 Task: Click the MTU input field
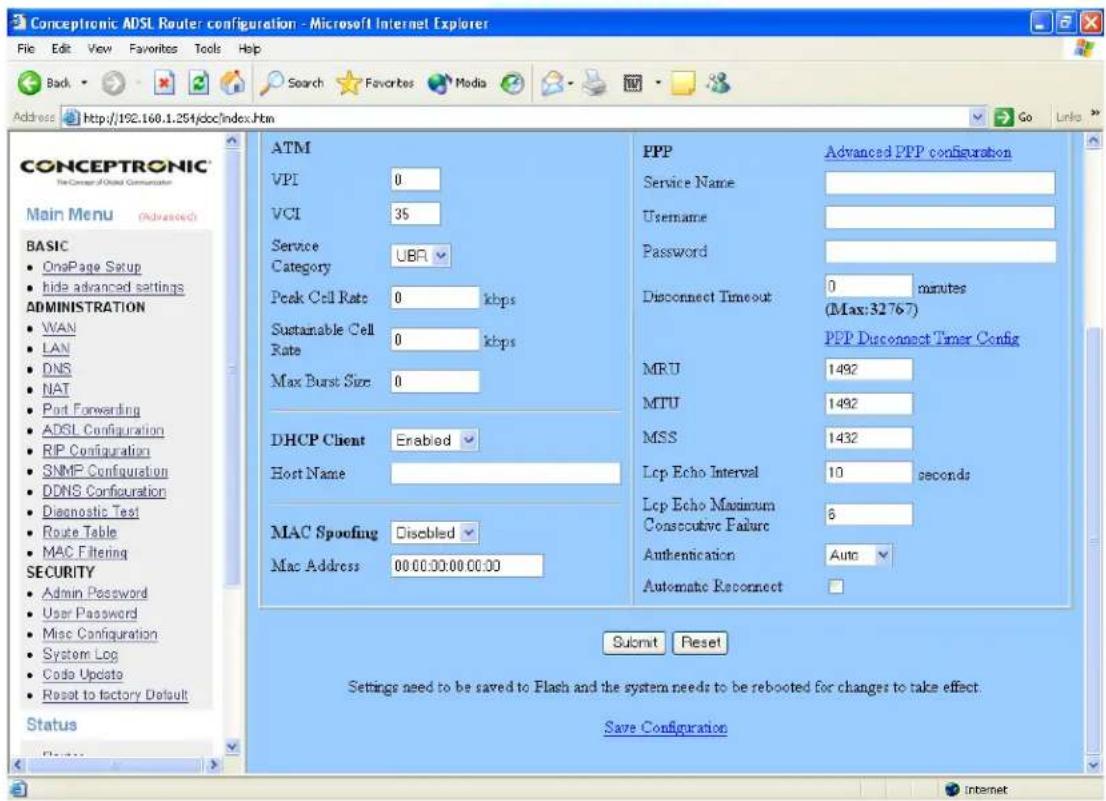[869, 403]
